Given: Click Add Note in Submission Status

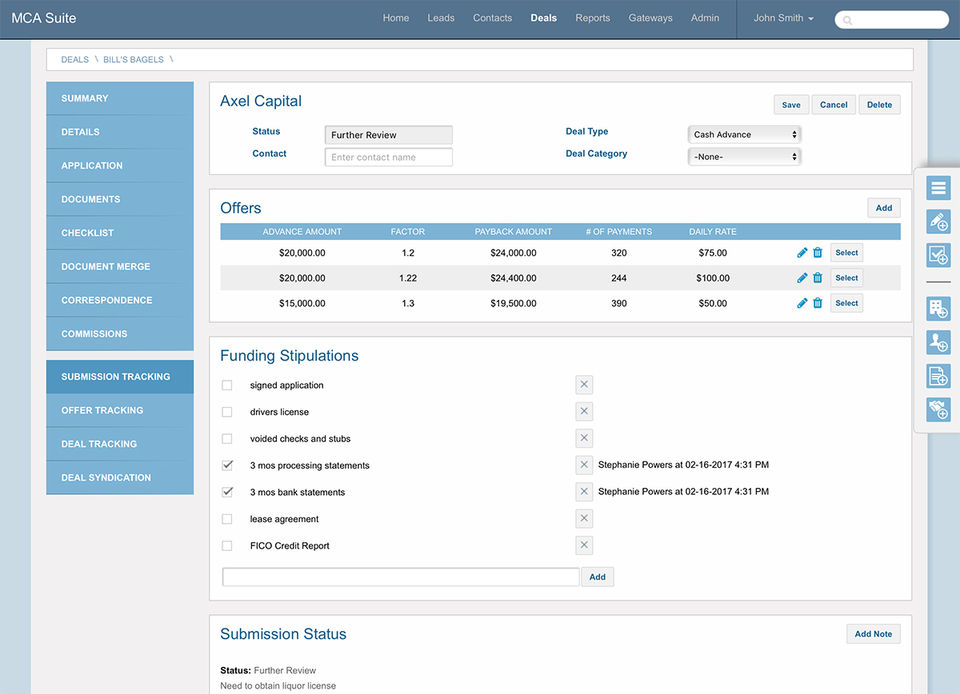Looking at the screenshot, I should click(x=873, y=634).
